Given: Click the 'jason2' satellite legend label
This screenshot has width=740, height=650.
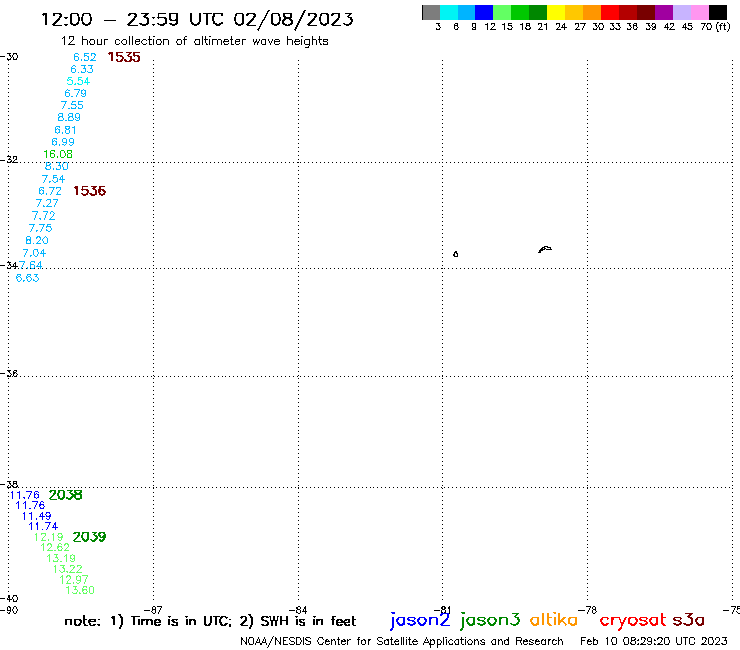Looking at the screenshot, I should [420, 620].
